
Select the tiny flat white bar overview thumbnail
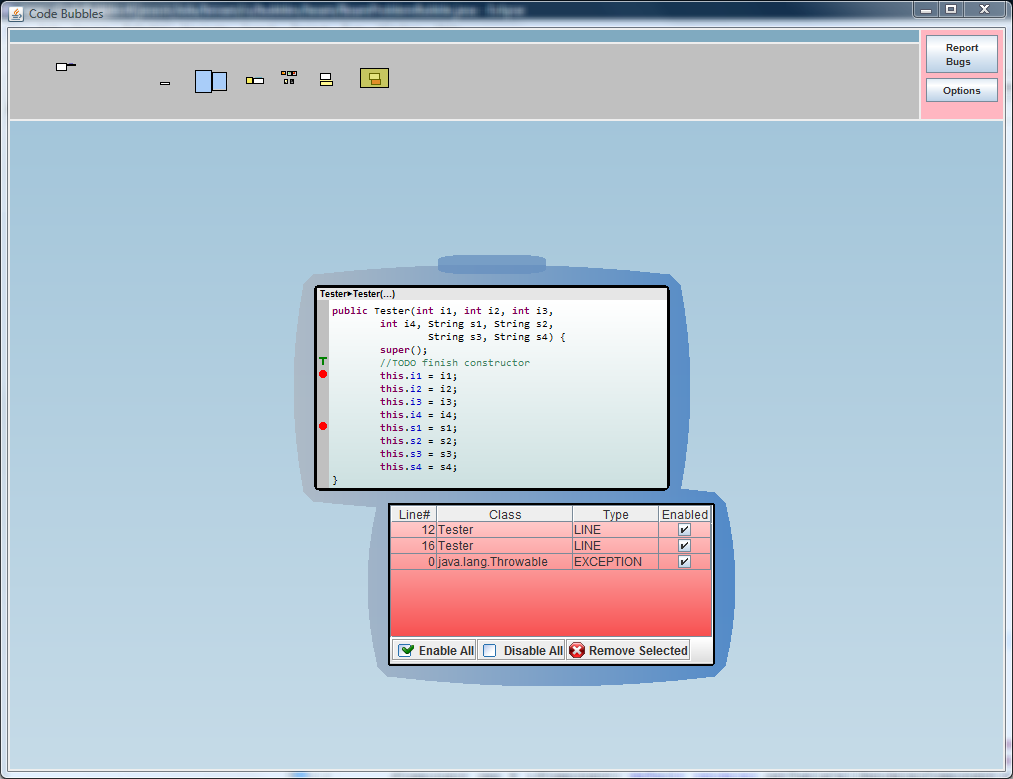(165, 83)
